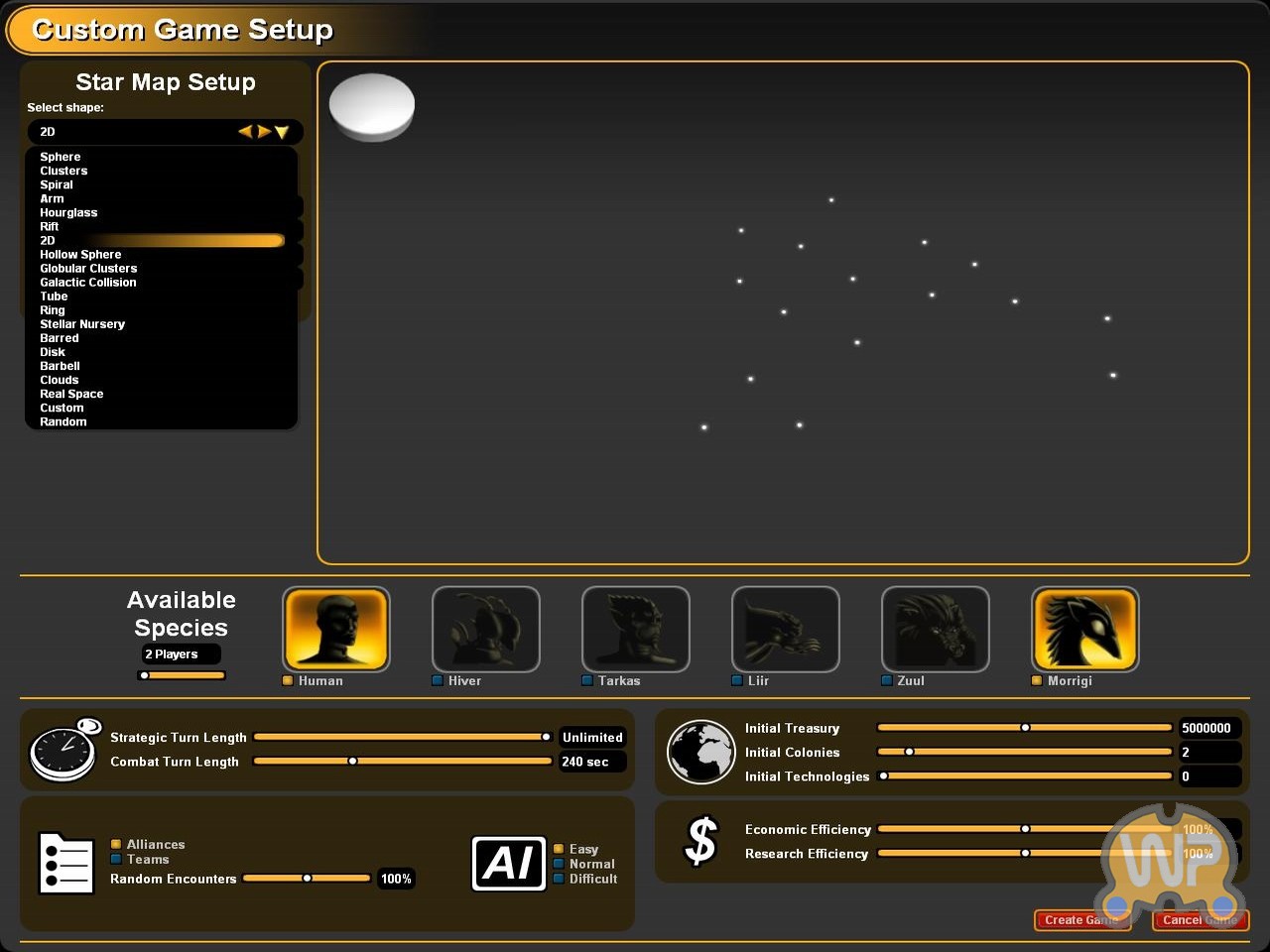
Task: Toggle the Alliances checkbox
Action: (116, 845)
